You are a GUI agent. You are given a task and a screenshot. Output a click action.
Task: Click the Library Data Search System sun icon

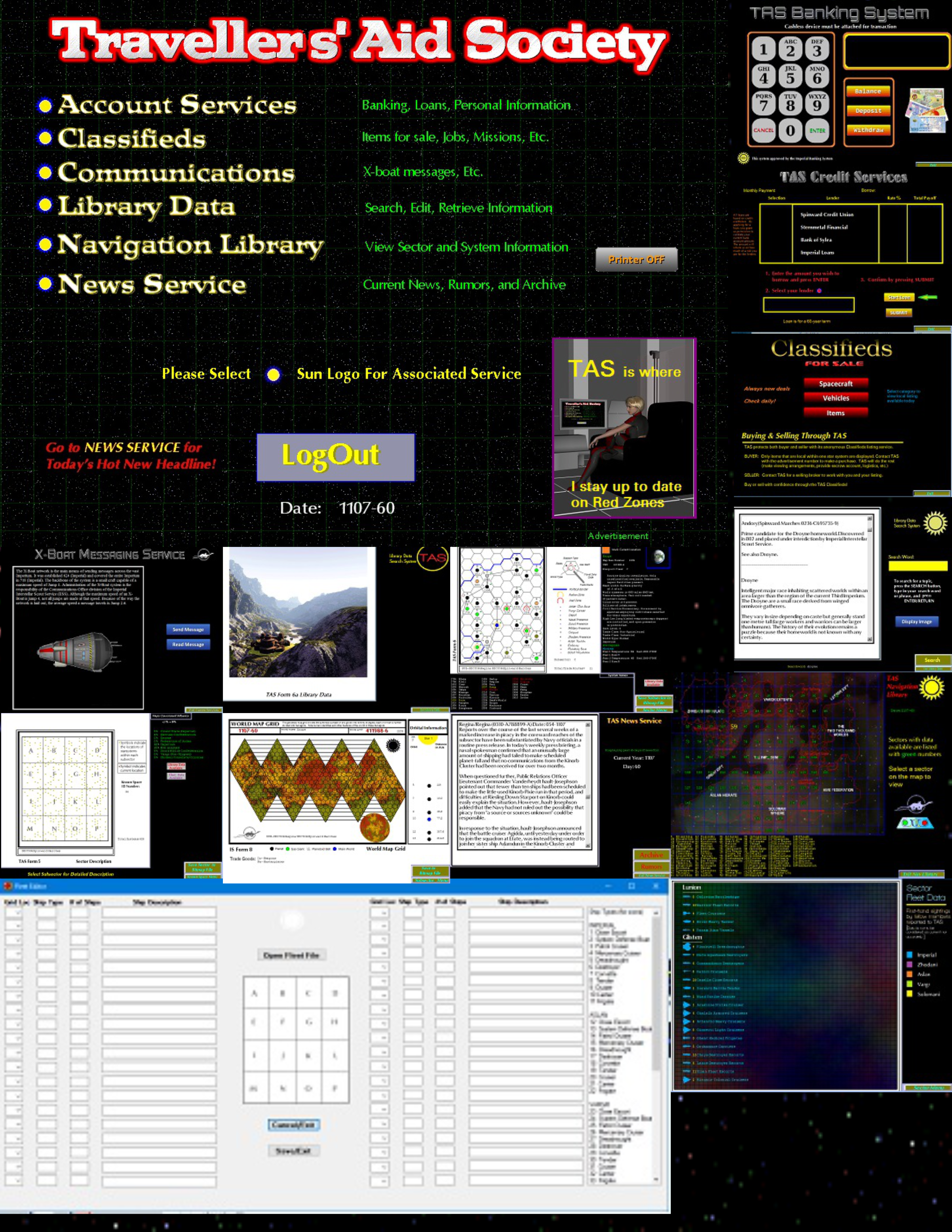point(935,523)
